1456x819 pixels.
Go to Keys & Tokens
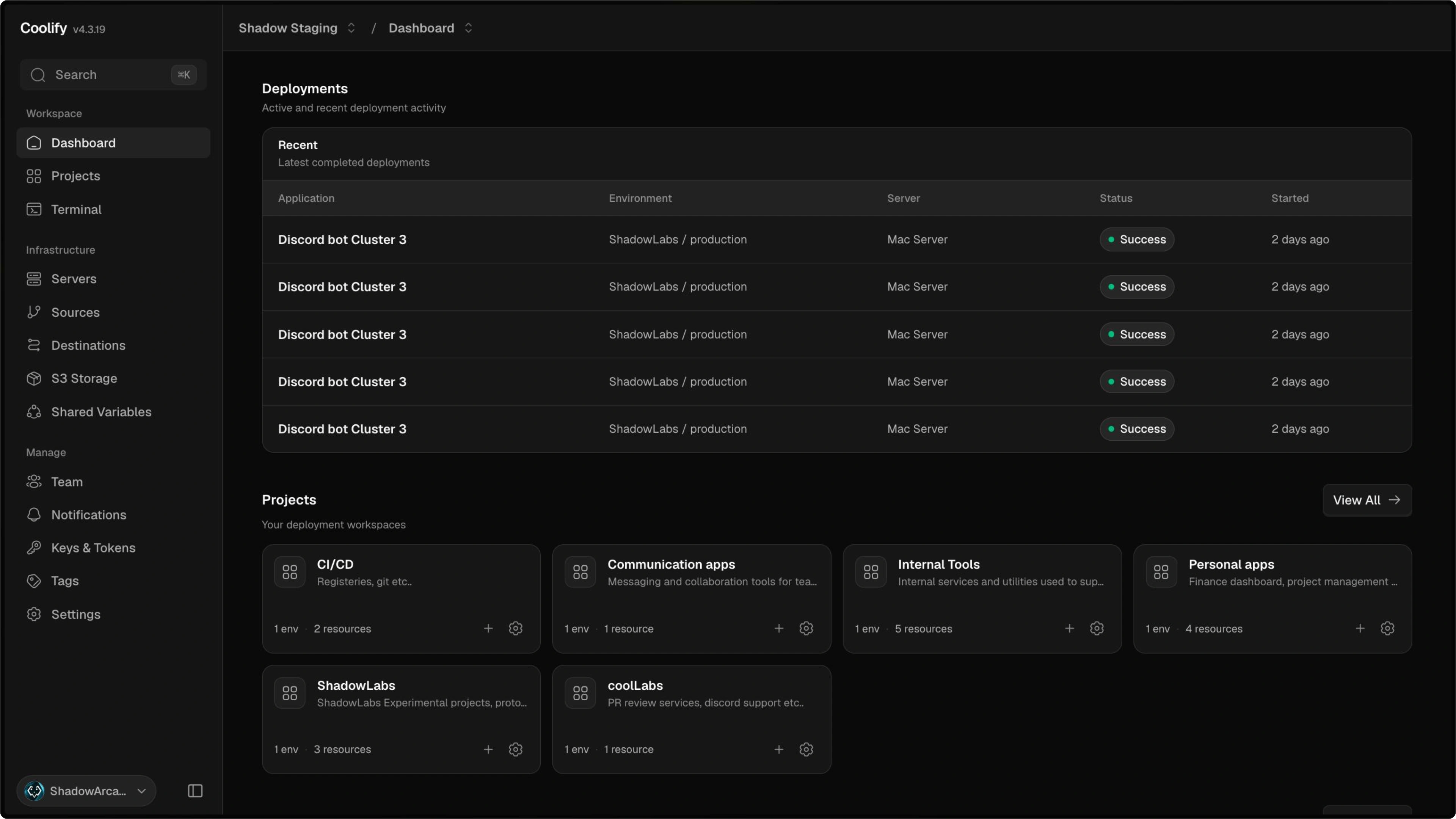pyautogui.click(x=113, y=548)
